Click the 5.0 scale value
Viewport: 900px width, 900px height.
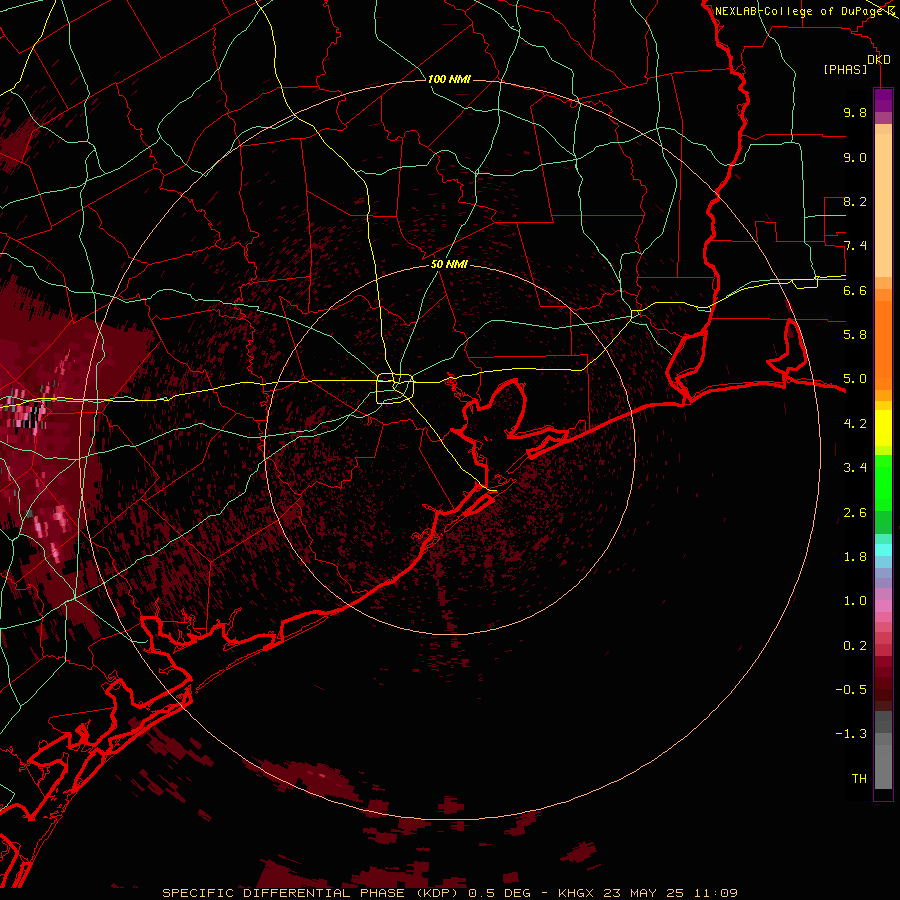coord(855,379)
